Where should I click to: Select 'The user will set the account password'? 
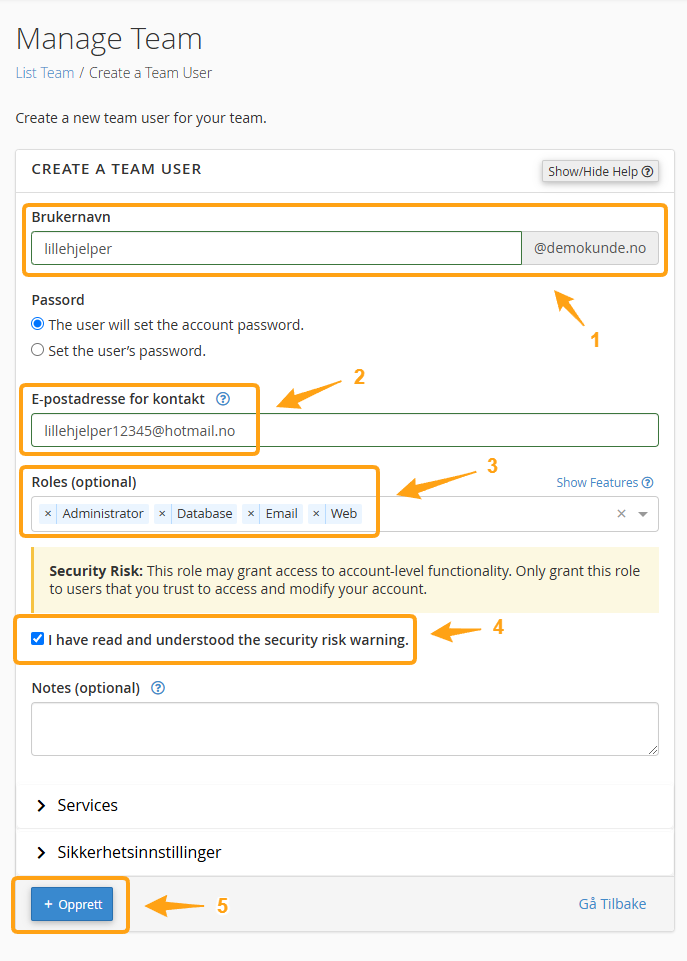point(38,325)
